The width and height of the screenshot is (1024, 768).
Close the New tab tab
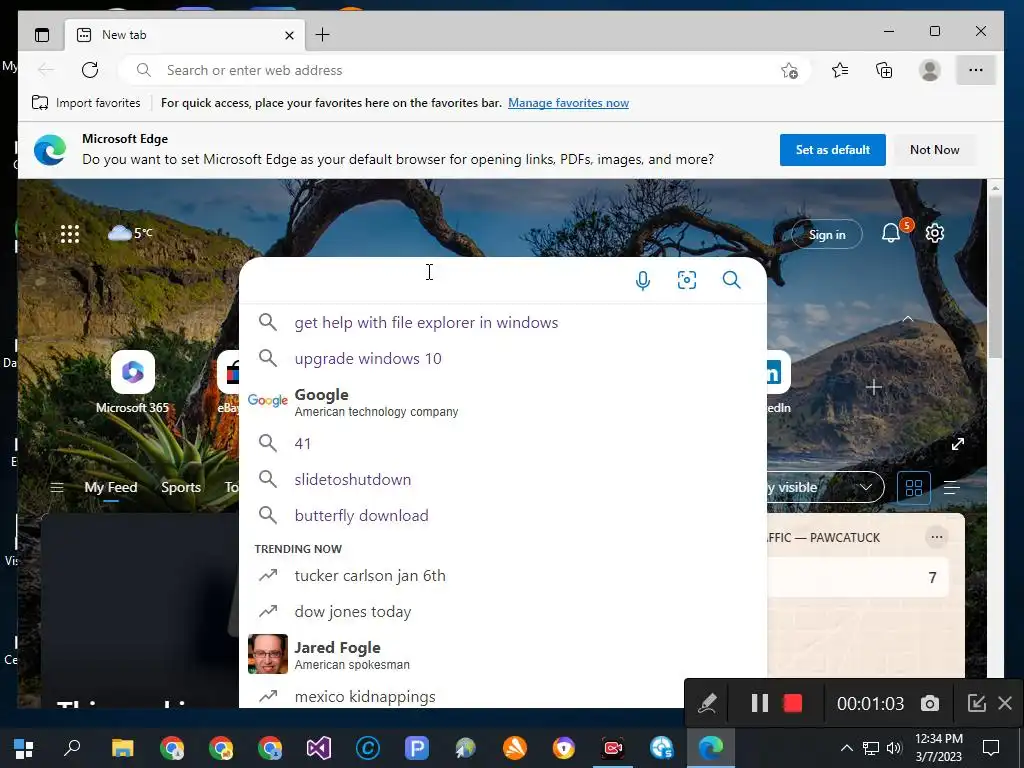[289, 35]
